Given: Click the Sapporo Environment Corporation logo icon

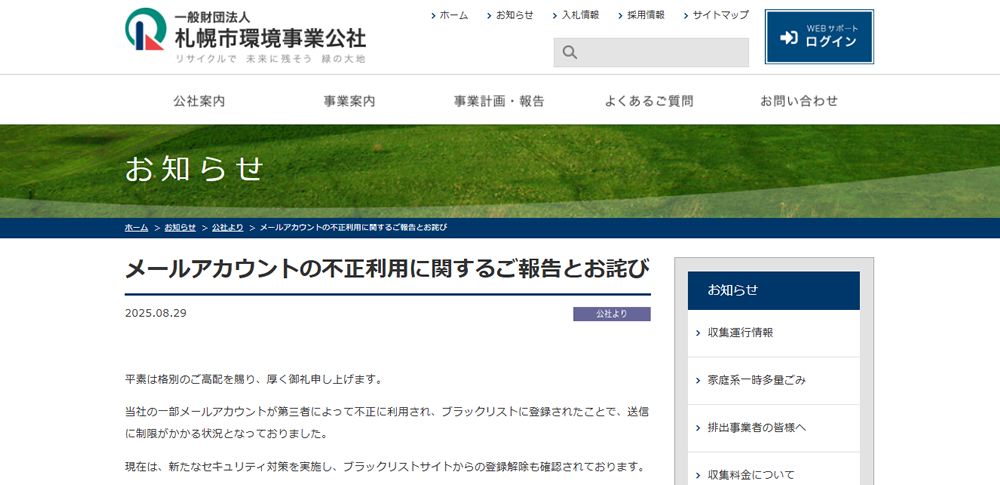Looking at the screenshot, I should 145,29.
